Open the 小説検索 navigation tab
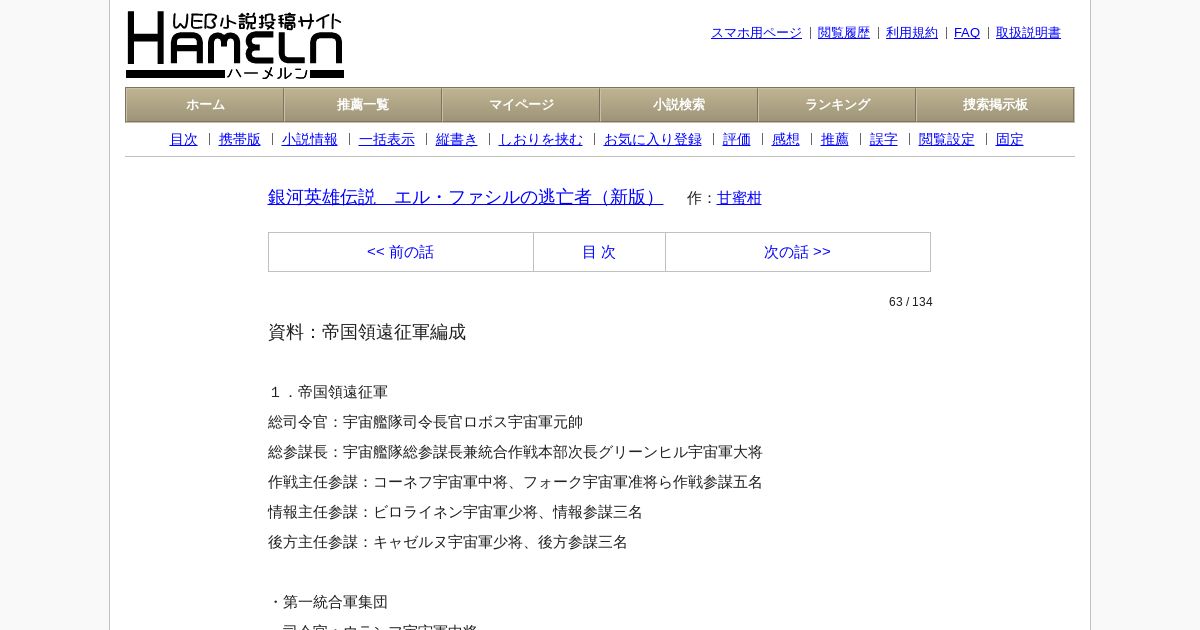Image resolution: width=1200 pixels, height=630 pixels. [x=679, y=105]
